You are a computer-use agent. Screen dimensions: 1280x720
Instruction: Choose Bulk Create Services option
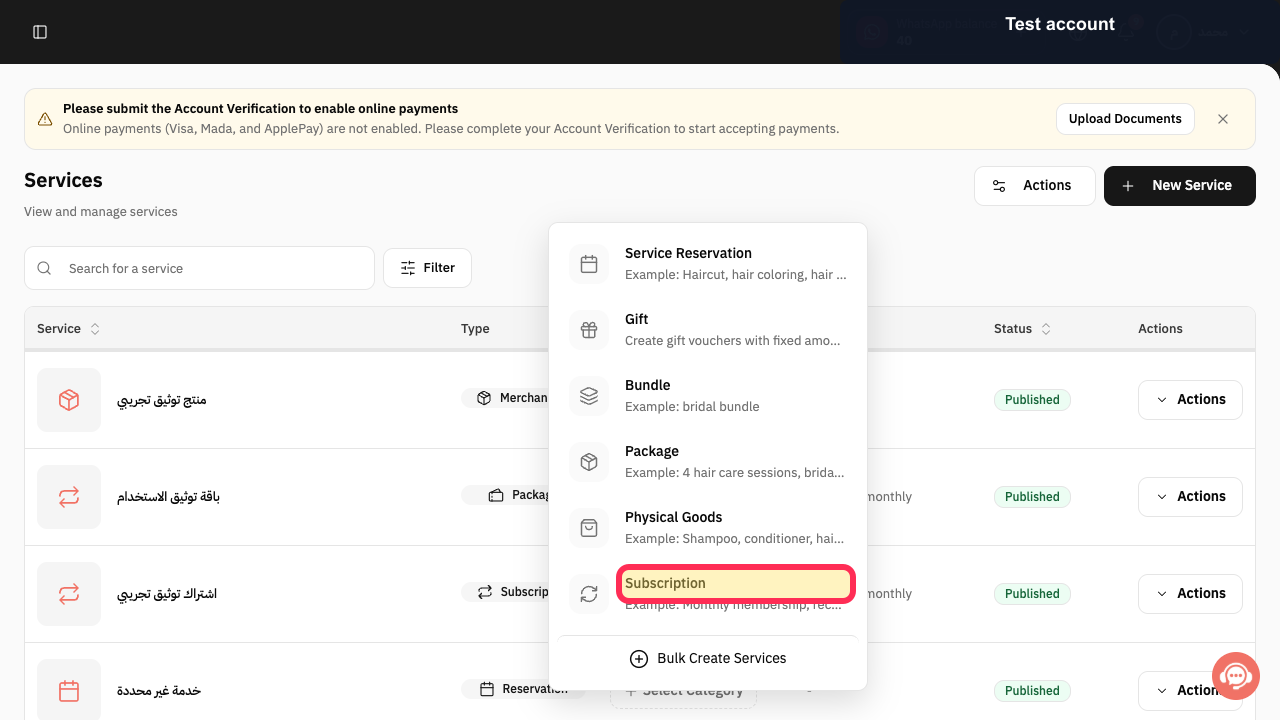click(708, 659)
